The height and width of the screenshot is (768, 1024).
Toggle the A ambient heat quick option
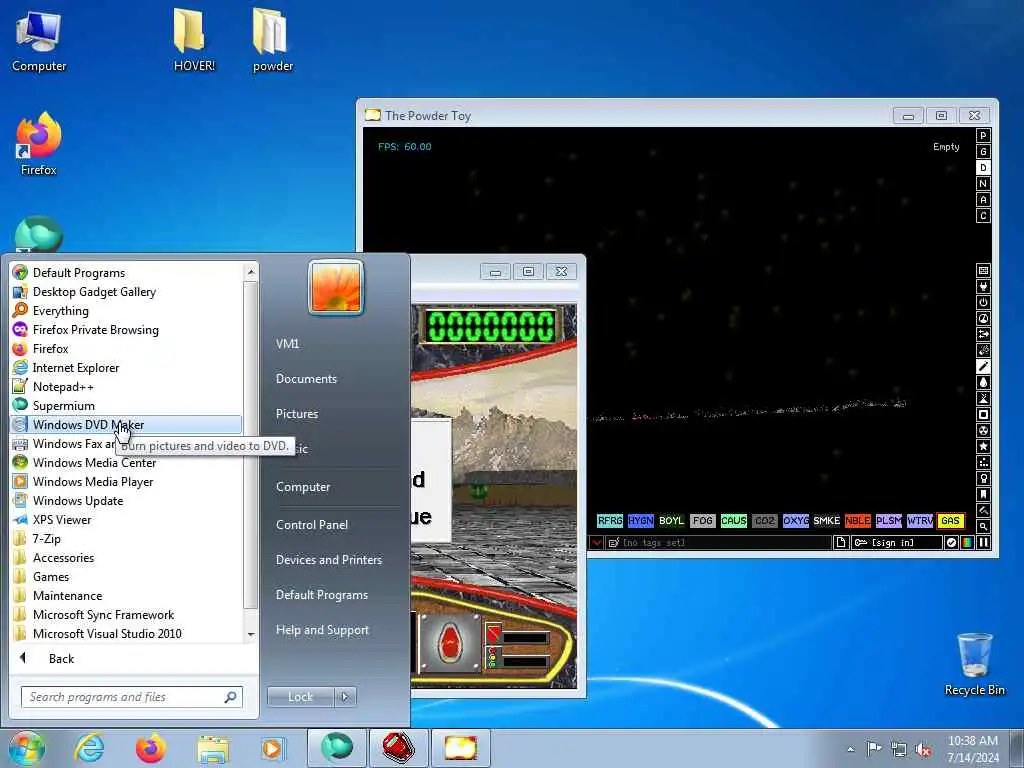click(984, 200)
